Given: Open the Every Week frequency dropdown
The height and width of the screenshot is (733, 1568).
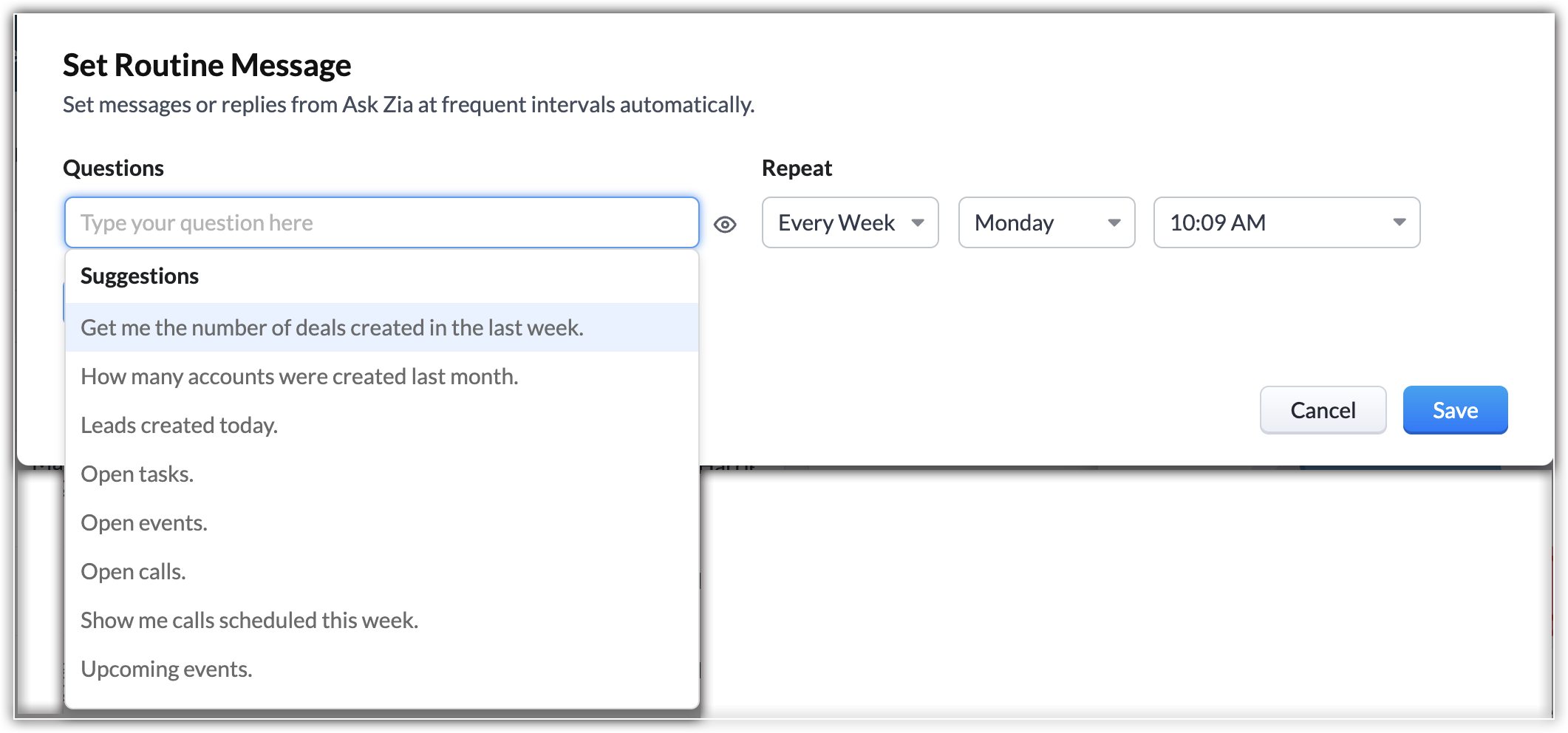Looking at the screenshot, I should pyautogui.click(x=850, y=222).
